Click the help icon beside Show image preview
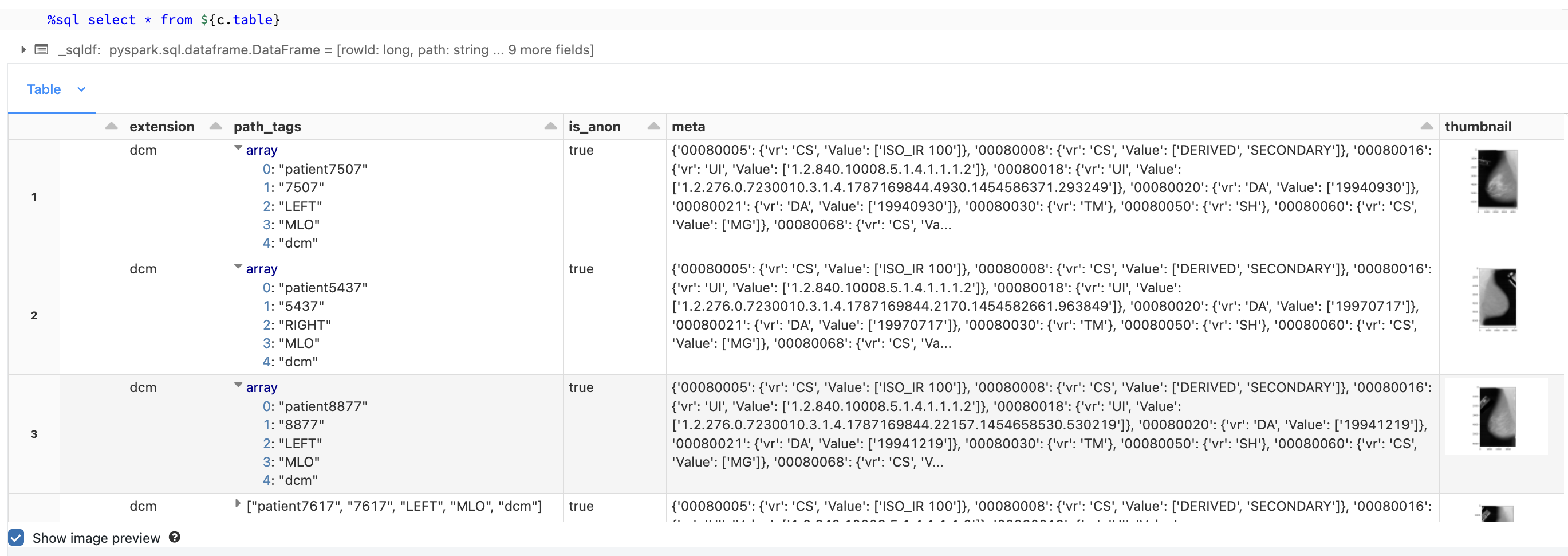 (x=175, y=537)
